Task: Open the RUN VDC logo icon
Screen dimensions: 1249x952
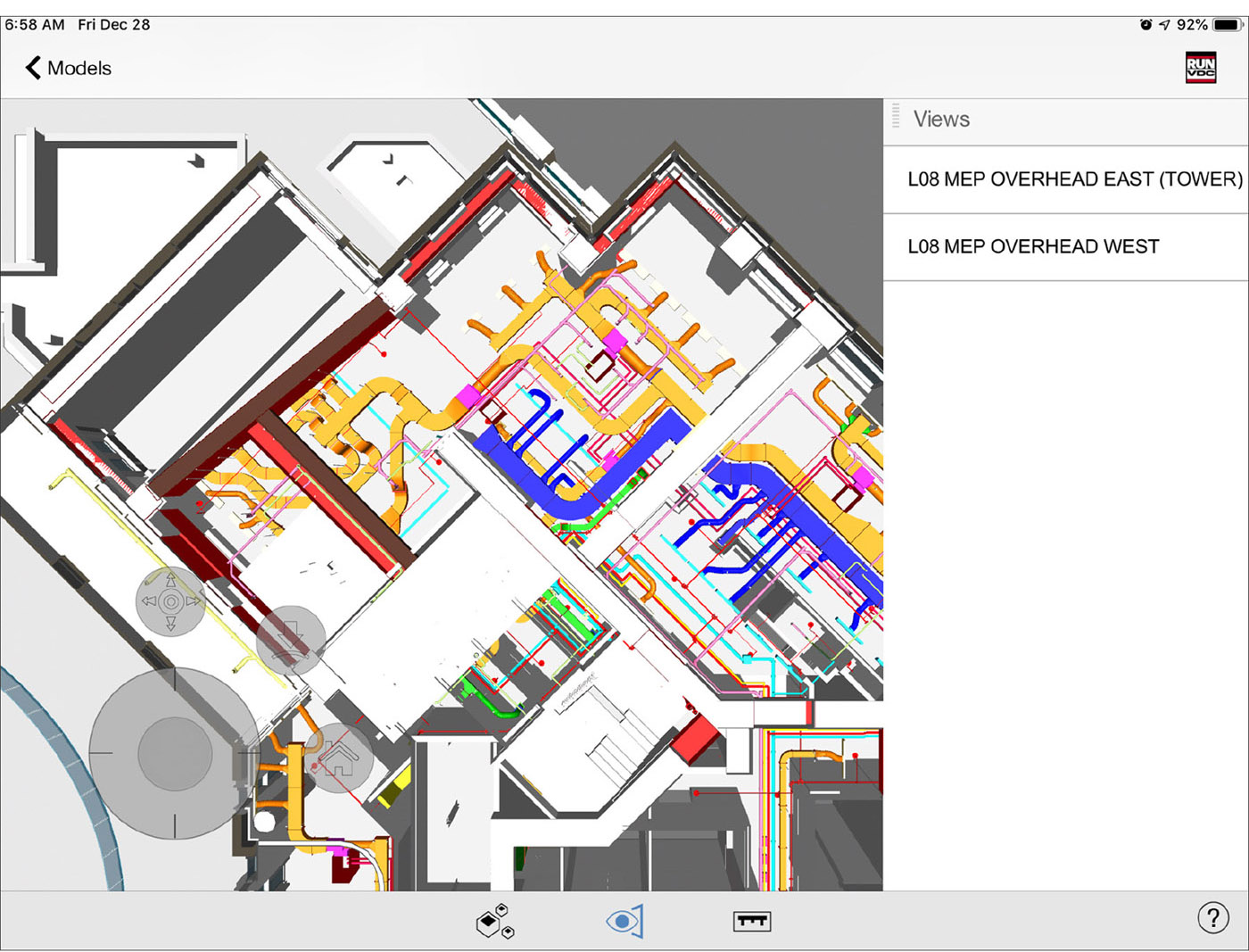Action: pos(1200,68)
